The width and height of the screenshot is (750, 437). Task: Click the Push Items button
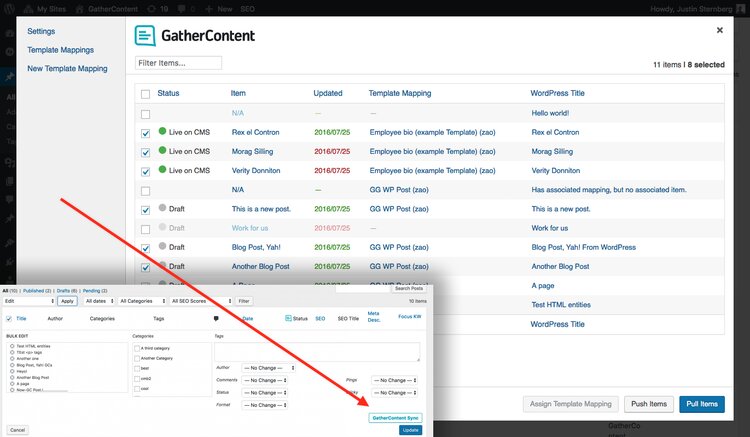coord(649,404)
